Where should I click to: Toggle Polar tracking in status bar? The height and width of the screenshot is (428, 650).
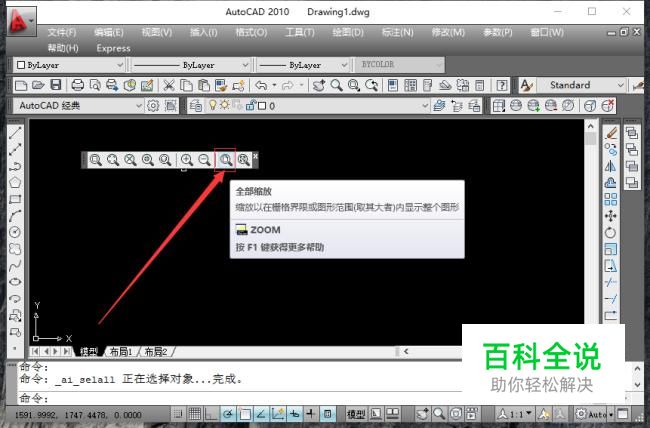tap(228, 413)
